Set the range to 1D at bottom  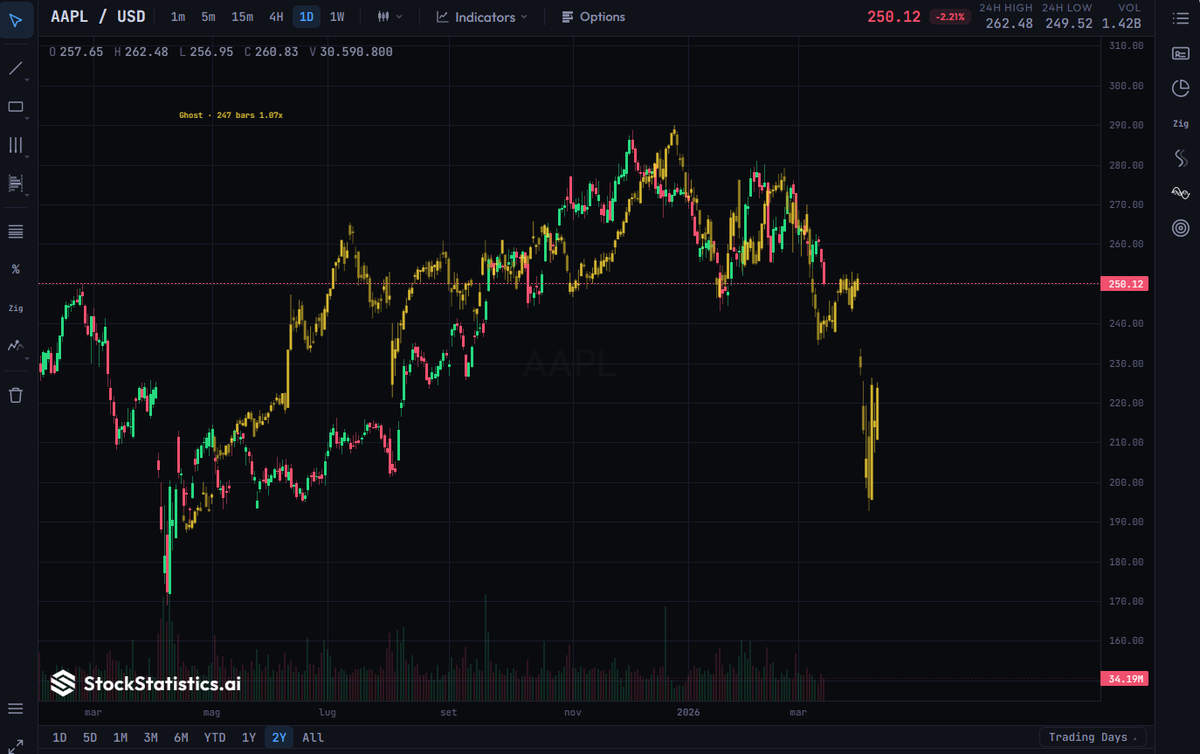[59, 737]
